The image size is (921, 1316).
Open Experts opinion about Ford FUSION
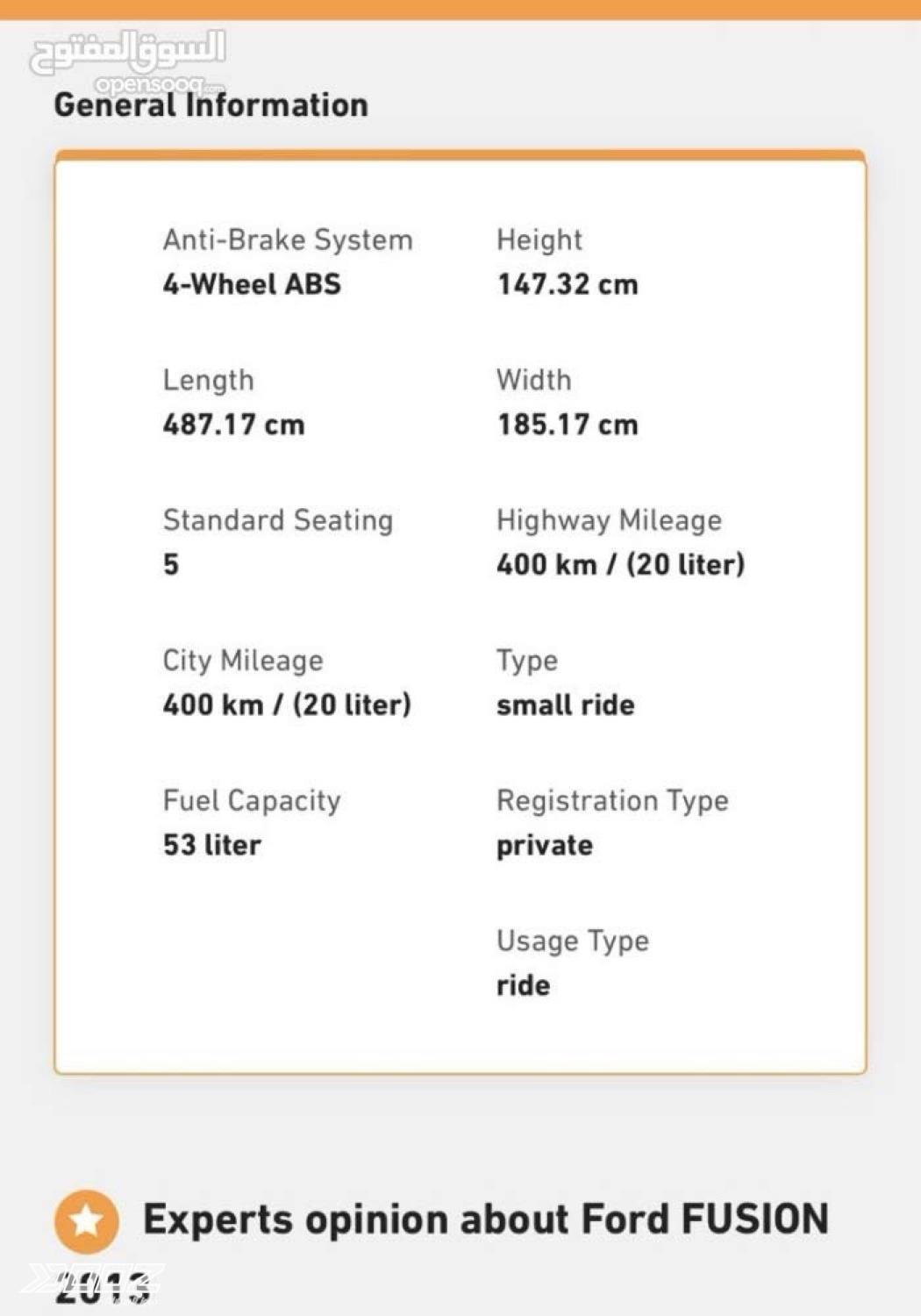[485, 1219]
